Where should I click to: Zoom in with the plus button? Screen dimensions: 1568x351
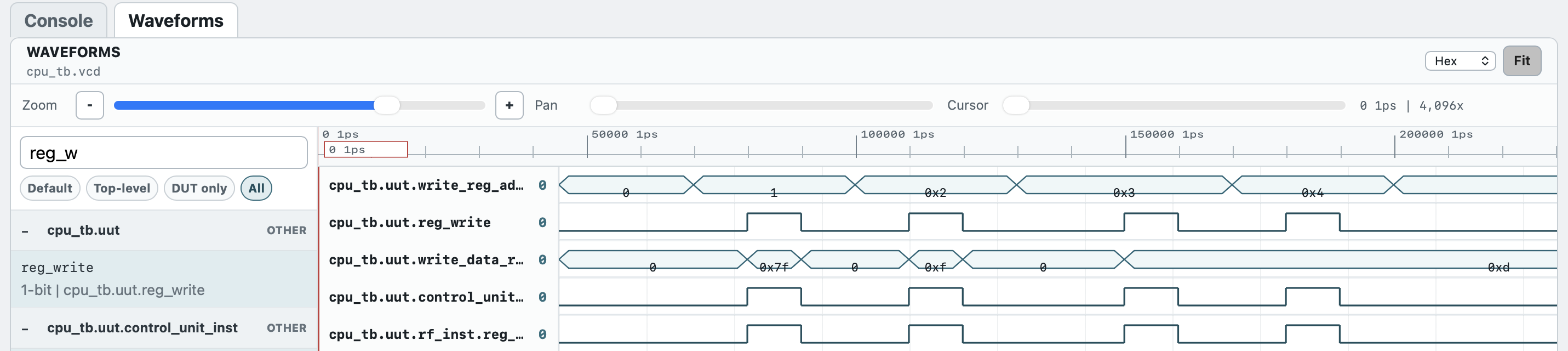point(509,105)
